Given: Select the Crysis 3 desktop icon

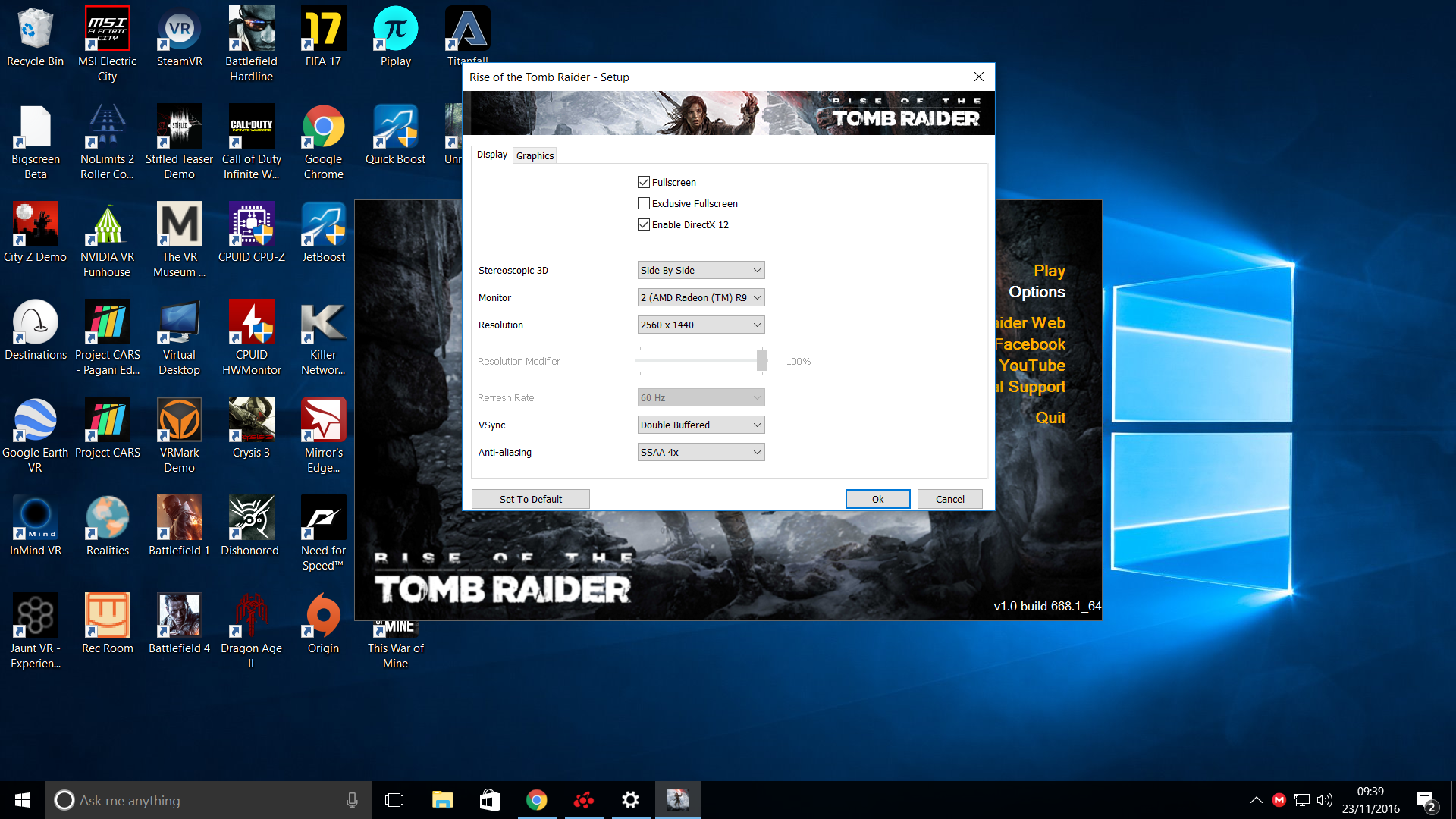Looking at the screenshot, I should click(251, 428).
